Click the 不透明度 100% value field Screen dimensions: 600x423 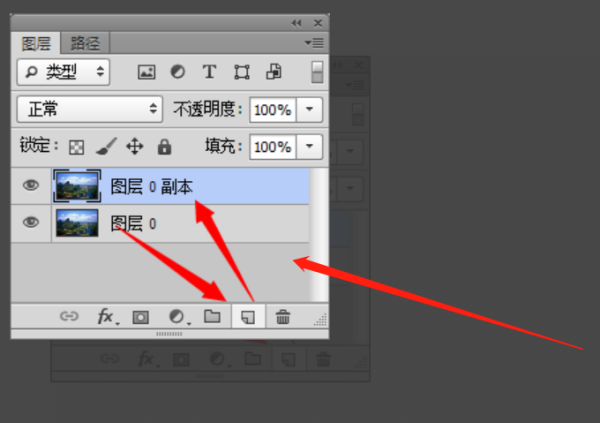tap(273, 110)
